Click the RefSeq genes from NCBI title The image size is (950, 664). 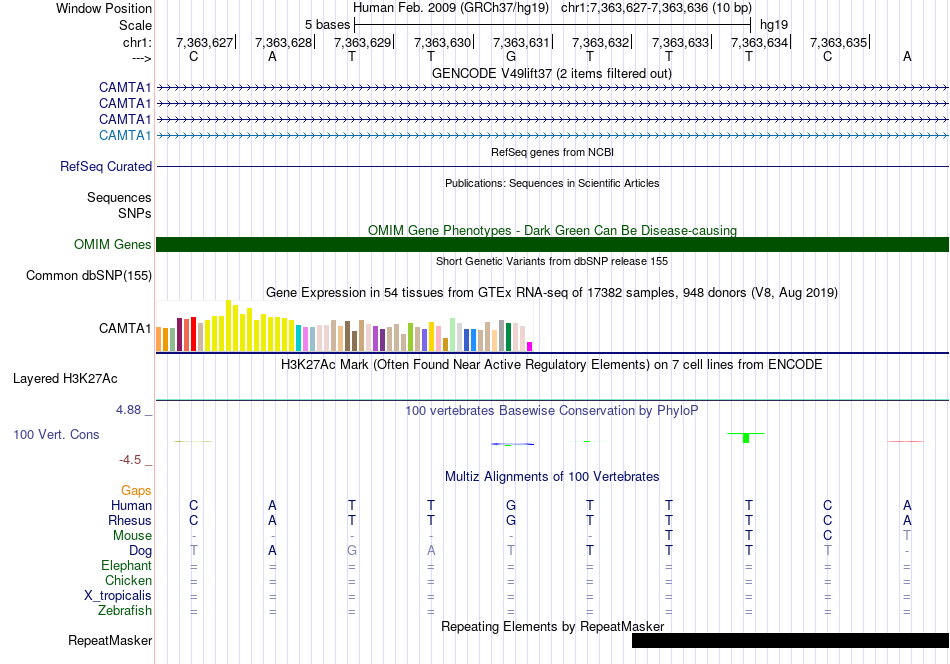552,152
